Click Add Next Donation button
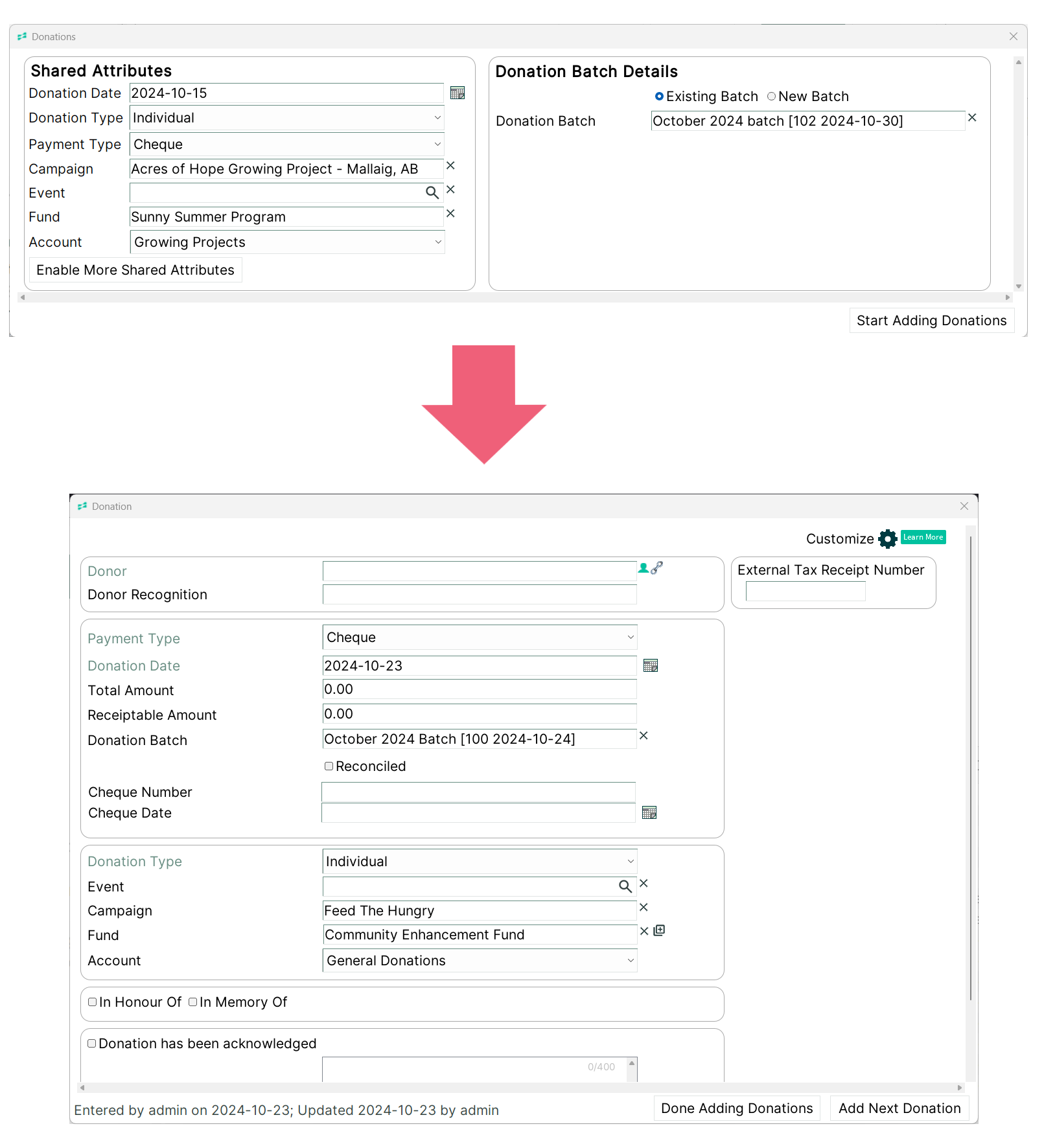 coord(899,1108)
